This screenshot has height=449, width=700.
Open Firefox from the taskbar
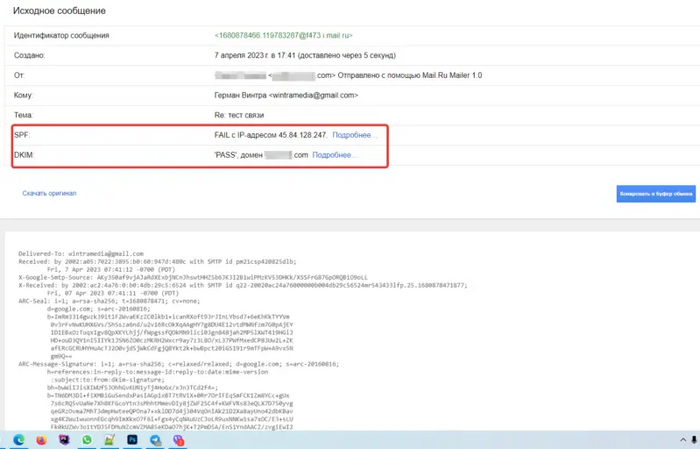pos(42,440)
